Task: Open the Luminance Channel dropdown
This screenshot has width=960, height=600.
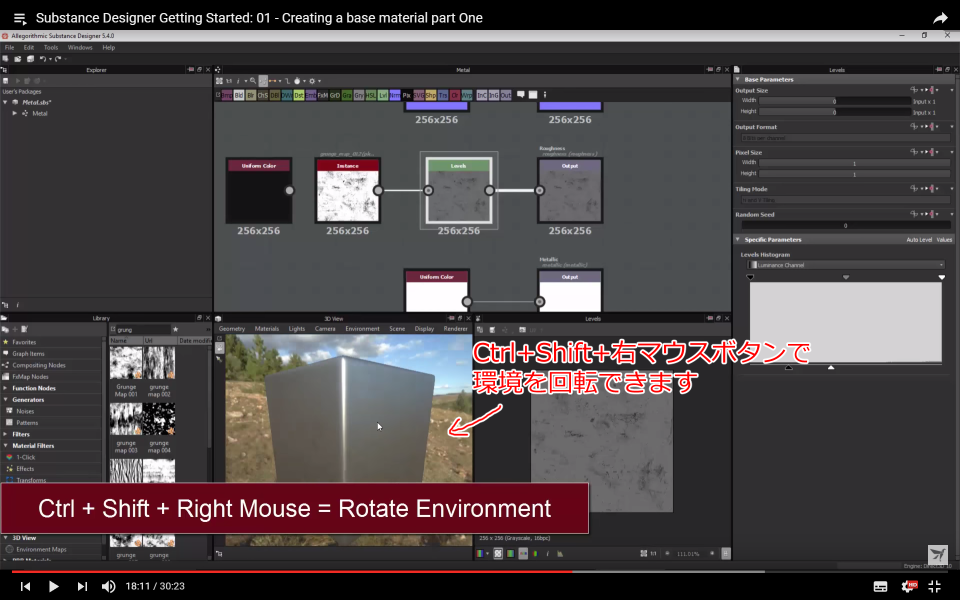Action: (x=846, y=265)
